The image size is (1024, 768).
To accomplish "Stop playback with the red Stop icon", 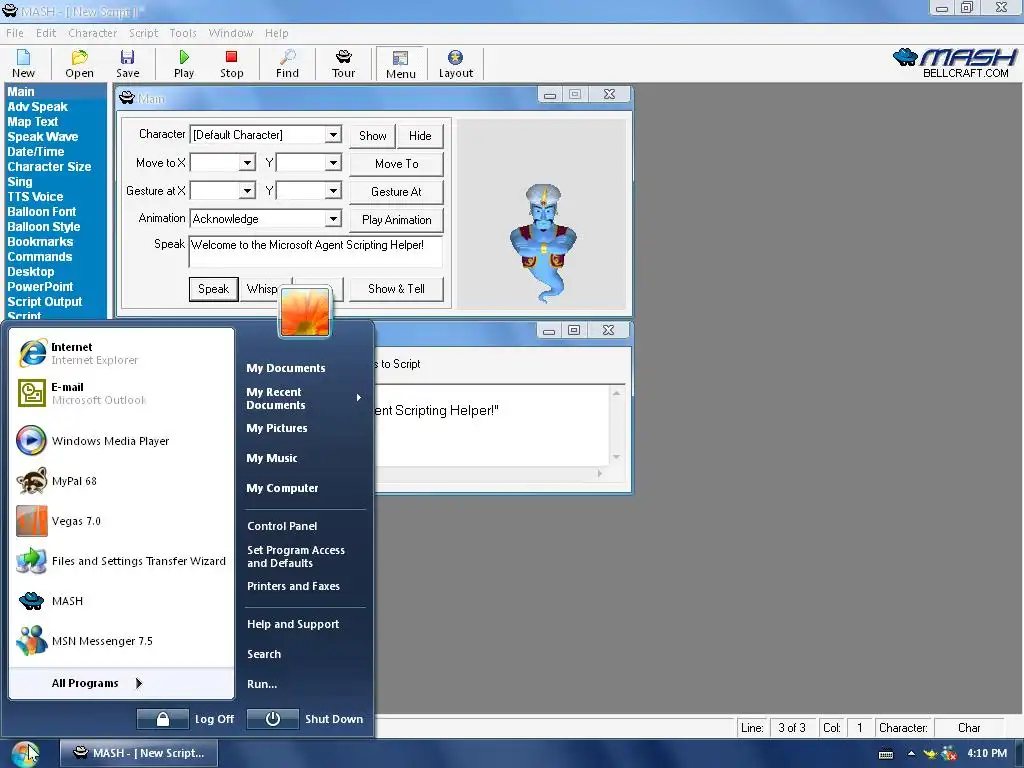I will click(x=231, y=64).
